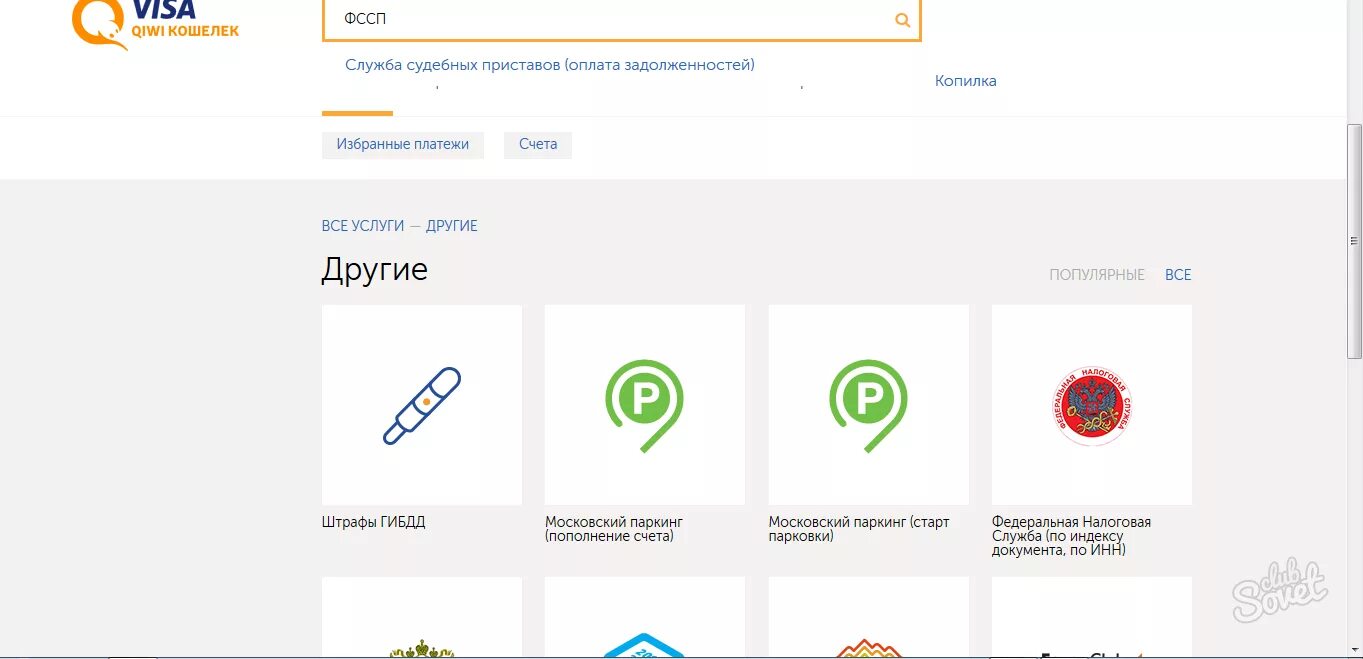Viewport: 1363px width, 659px height.
Task: Select the ВСЕ filter
Action: (1178, 275)
